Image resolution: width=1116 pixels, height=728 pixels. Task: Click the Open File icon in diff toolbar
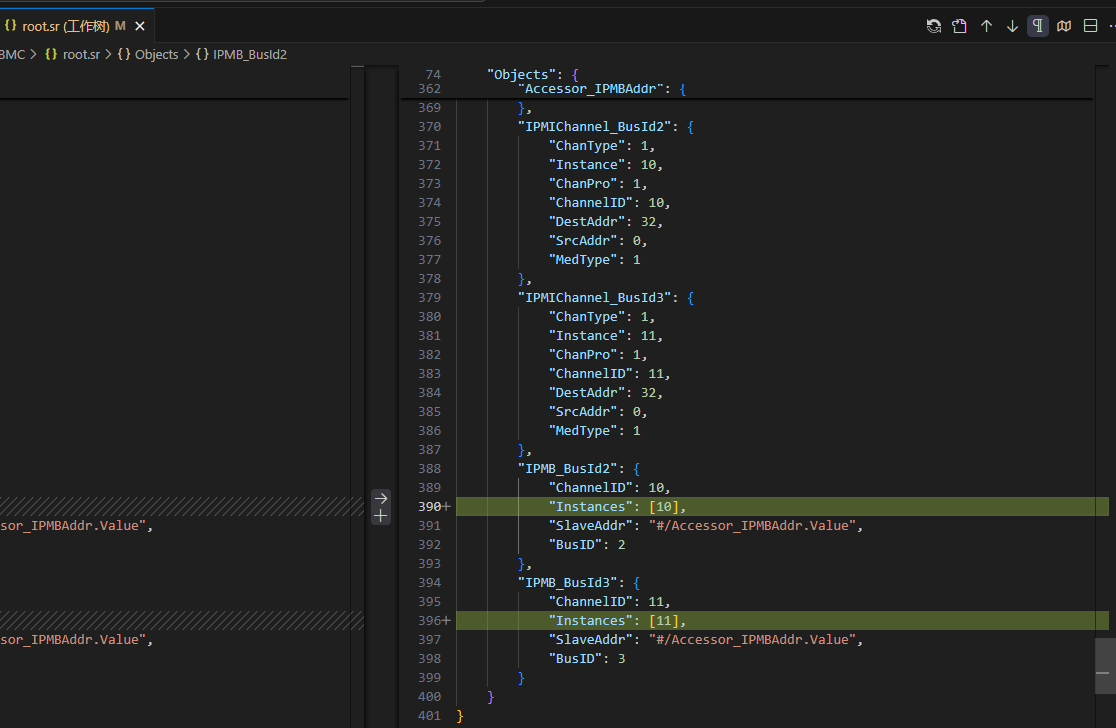coord(960,26)
